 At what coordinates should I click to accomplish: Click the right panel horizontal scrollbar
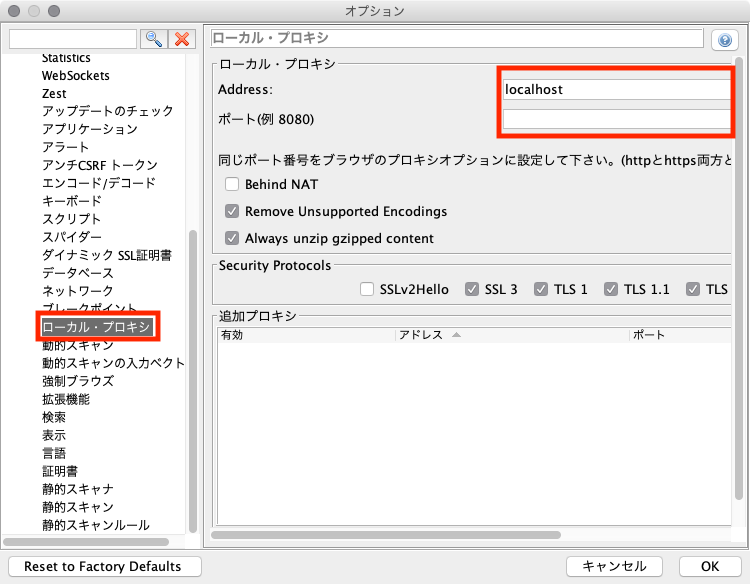386,535
